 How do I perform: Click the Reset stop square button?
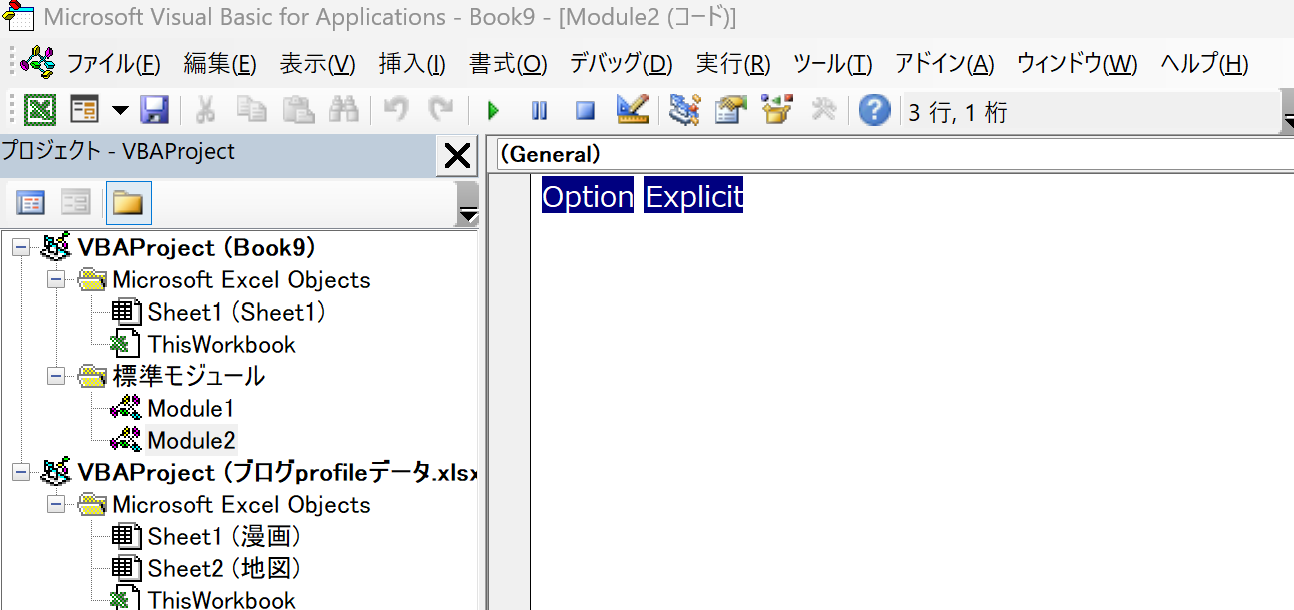tap(586, 110)
